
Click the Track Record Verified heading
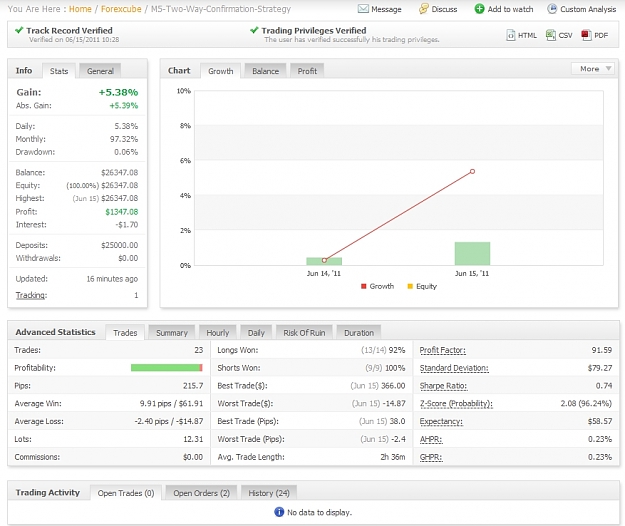point(69,31)
